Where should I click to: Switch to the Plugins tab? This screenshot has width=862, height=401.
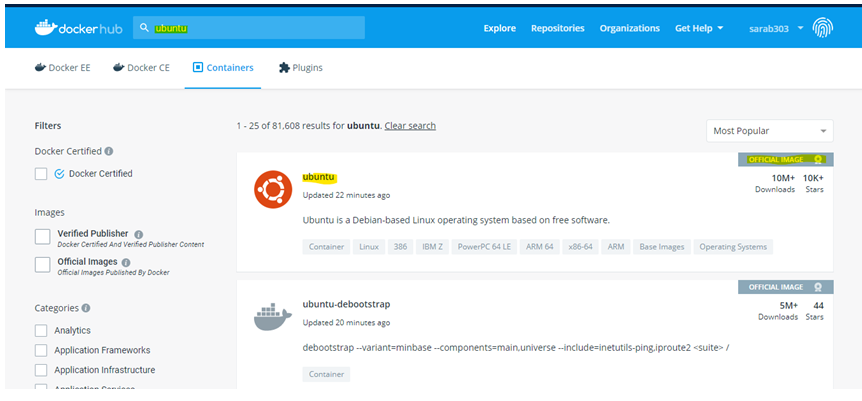pyautogui.click(x=301, y=68)
